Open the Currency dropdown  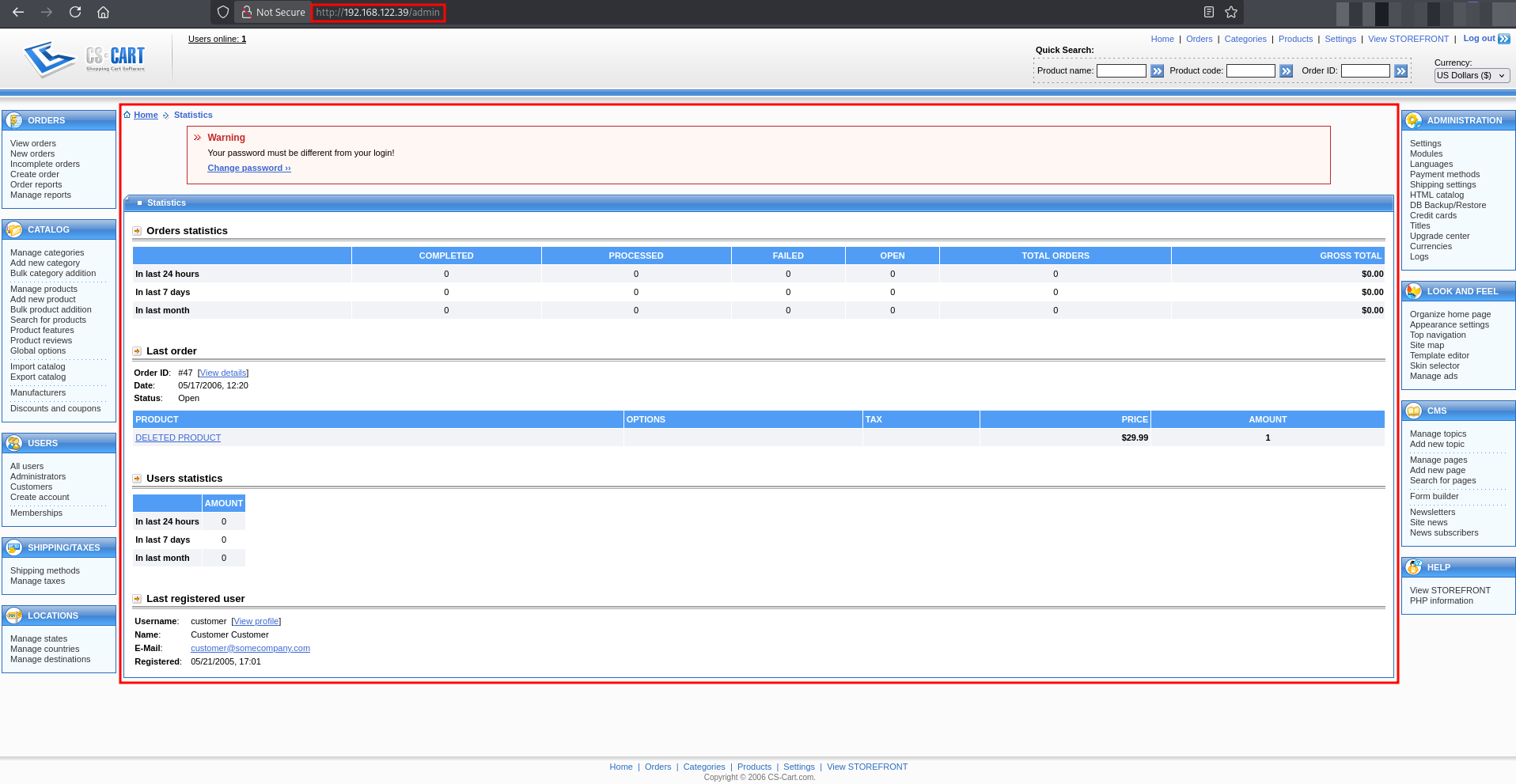click(1472, 76)
